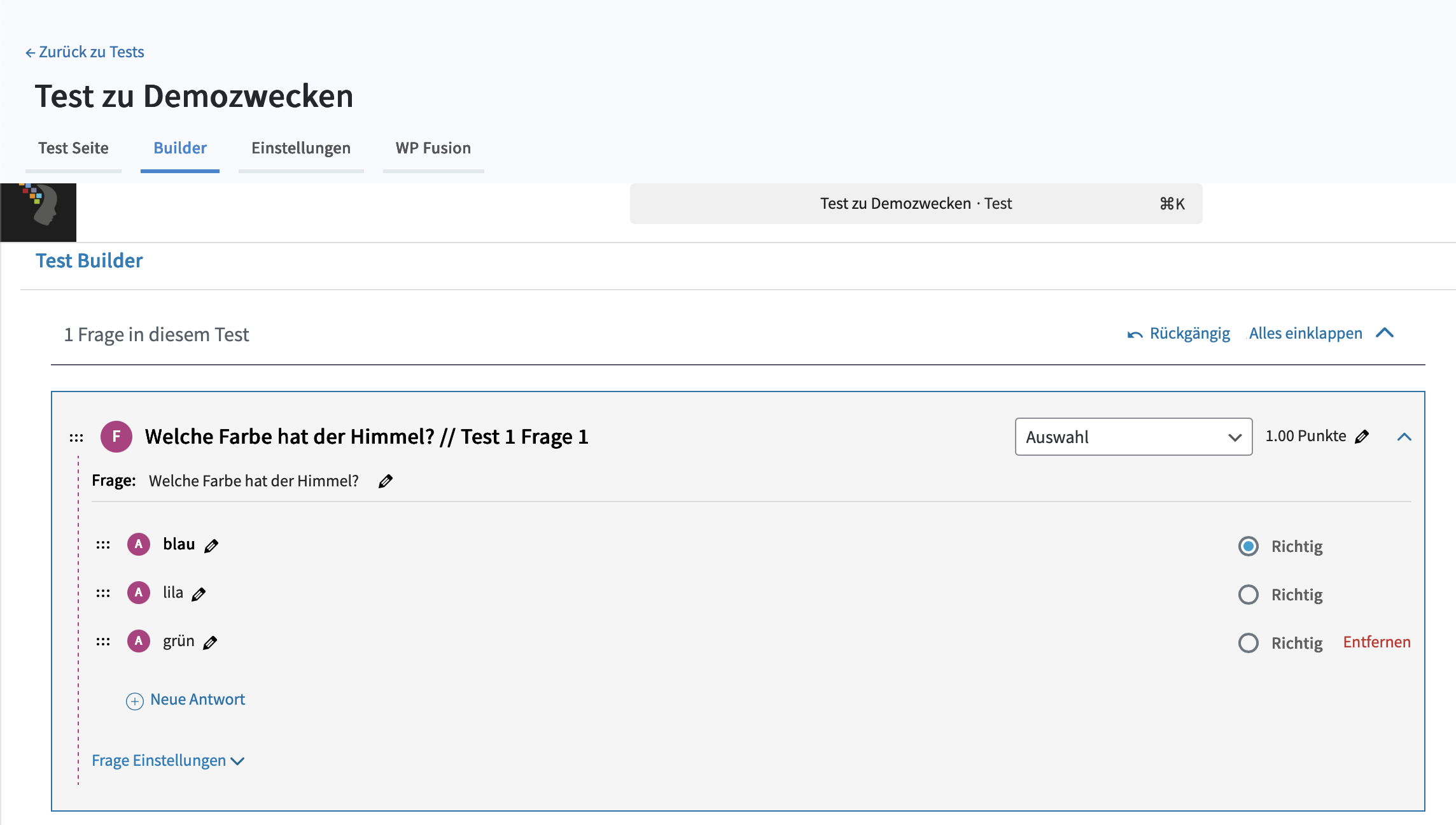
Task: Click Alles einklappen link
Action: [1306, 334]
